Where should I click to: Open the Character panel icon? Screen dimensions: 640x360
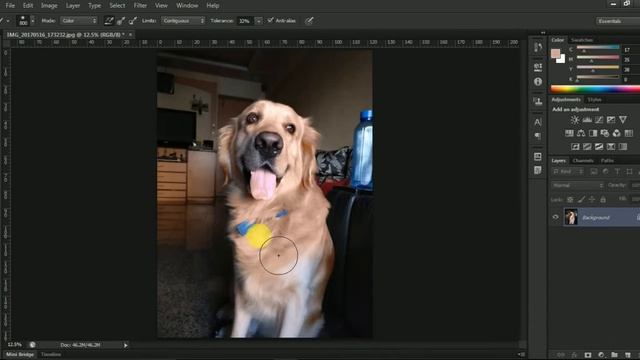538,122
